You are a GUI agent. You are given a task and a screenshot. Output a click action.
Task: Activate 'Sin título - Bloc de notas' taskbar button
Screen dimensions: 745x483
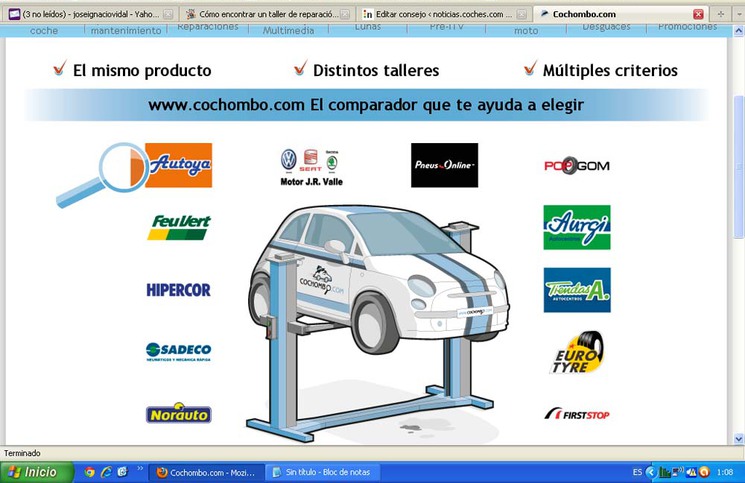coord(323,472)
